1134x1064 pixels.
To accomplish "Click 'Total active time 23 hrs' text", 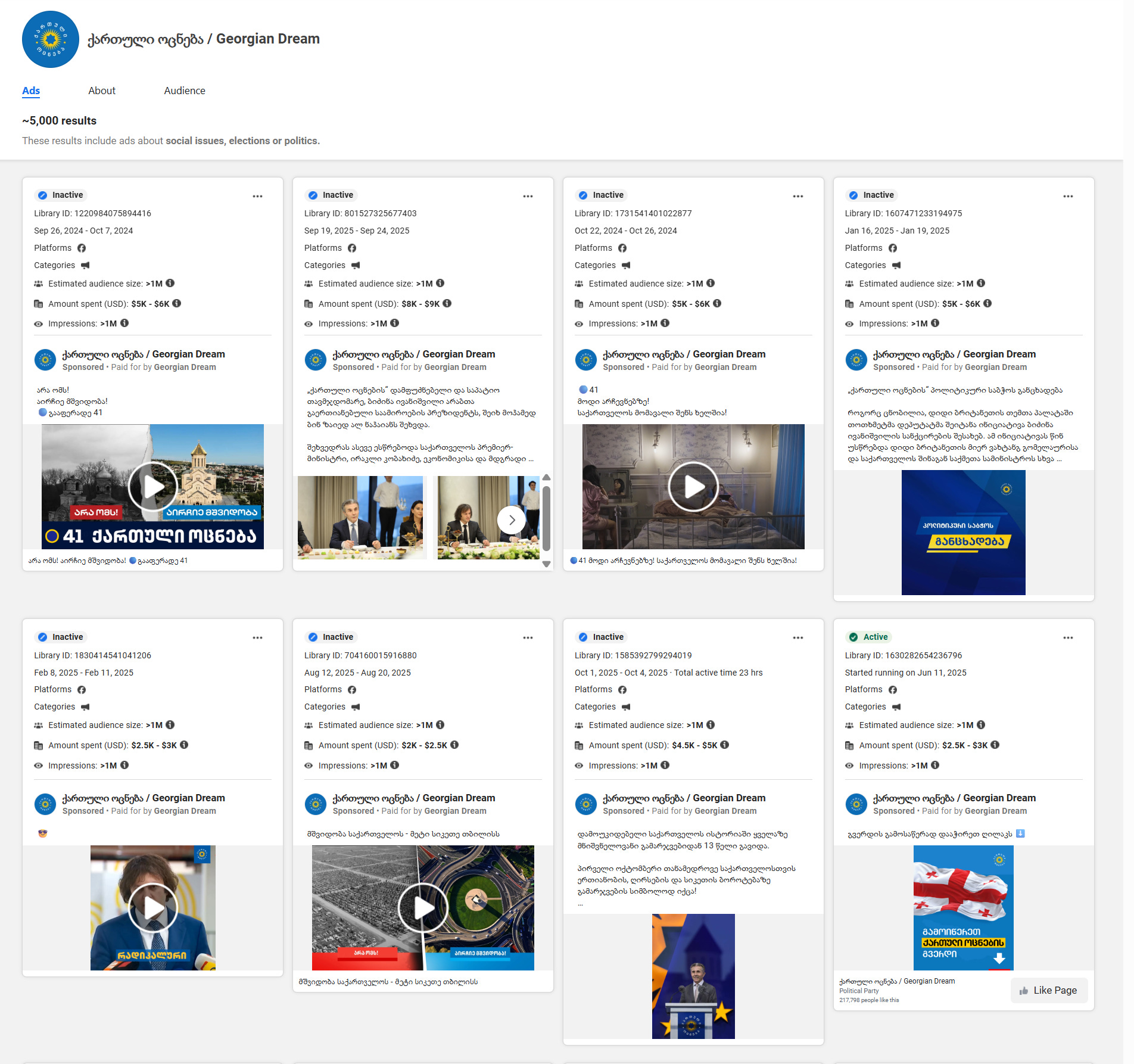I will (718, 673).
